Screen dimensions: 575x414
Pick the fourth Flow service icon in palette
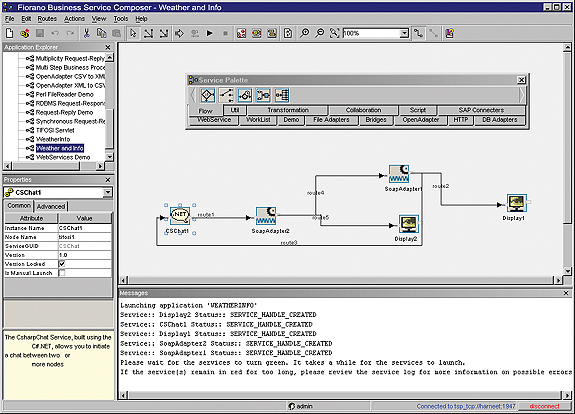coord(263,95)
